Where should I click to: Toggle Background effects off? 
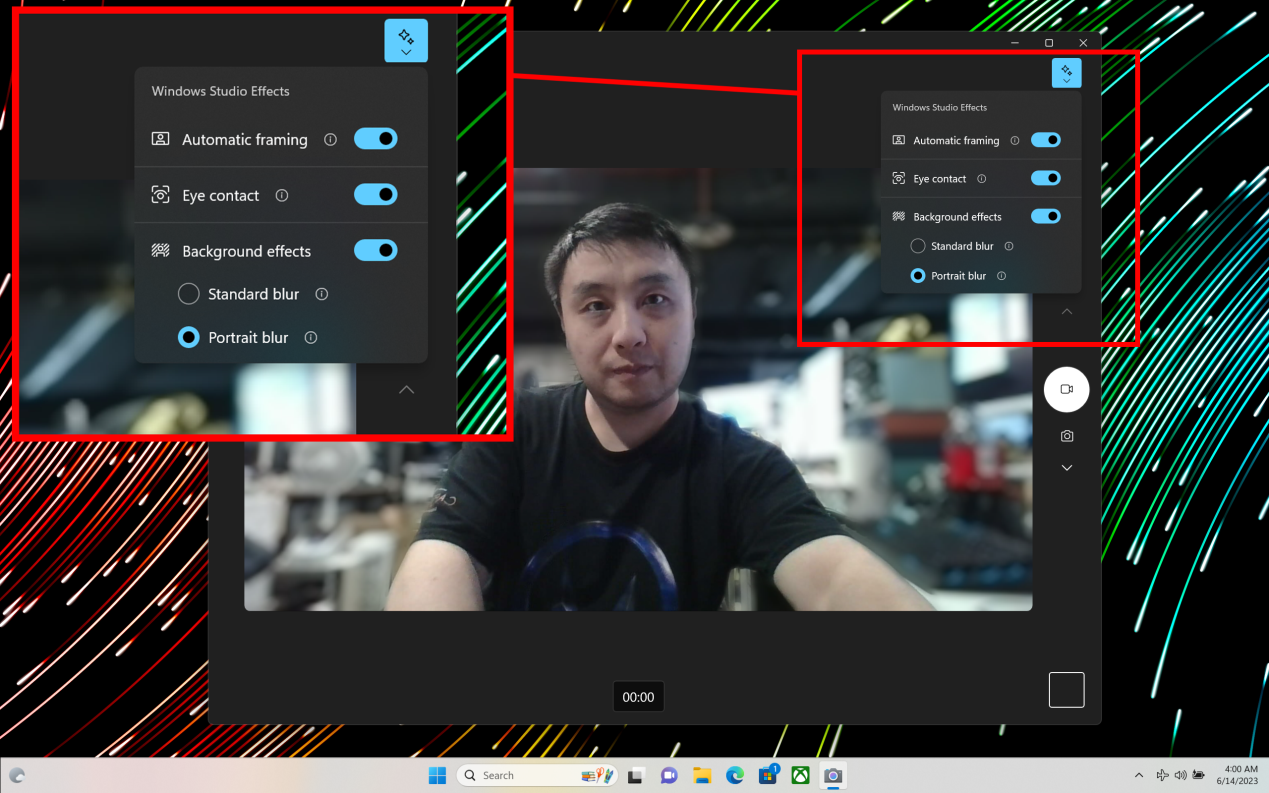(x=1046, y=216)
